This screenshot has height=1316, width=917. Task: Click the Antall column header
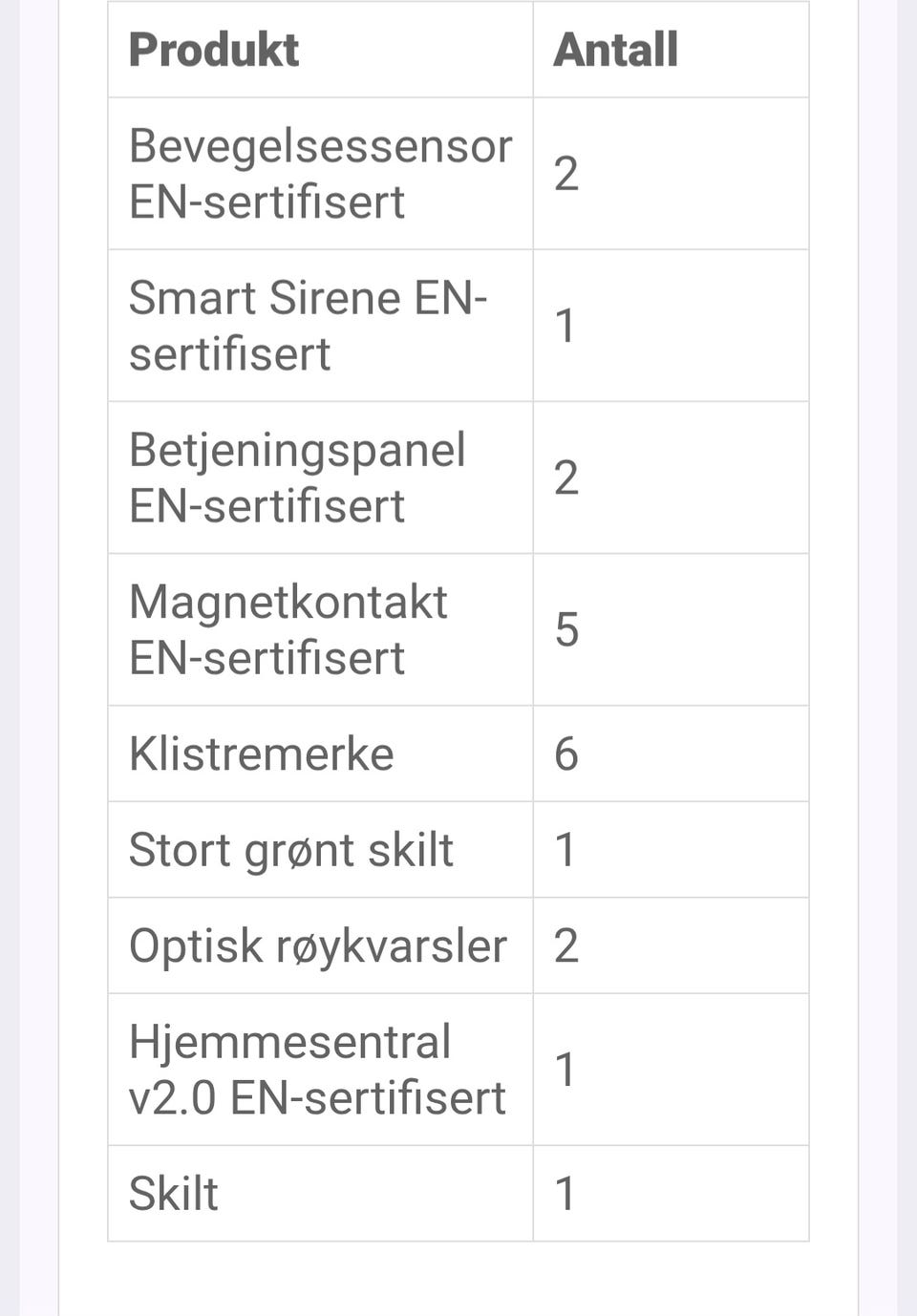[615, 50]
